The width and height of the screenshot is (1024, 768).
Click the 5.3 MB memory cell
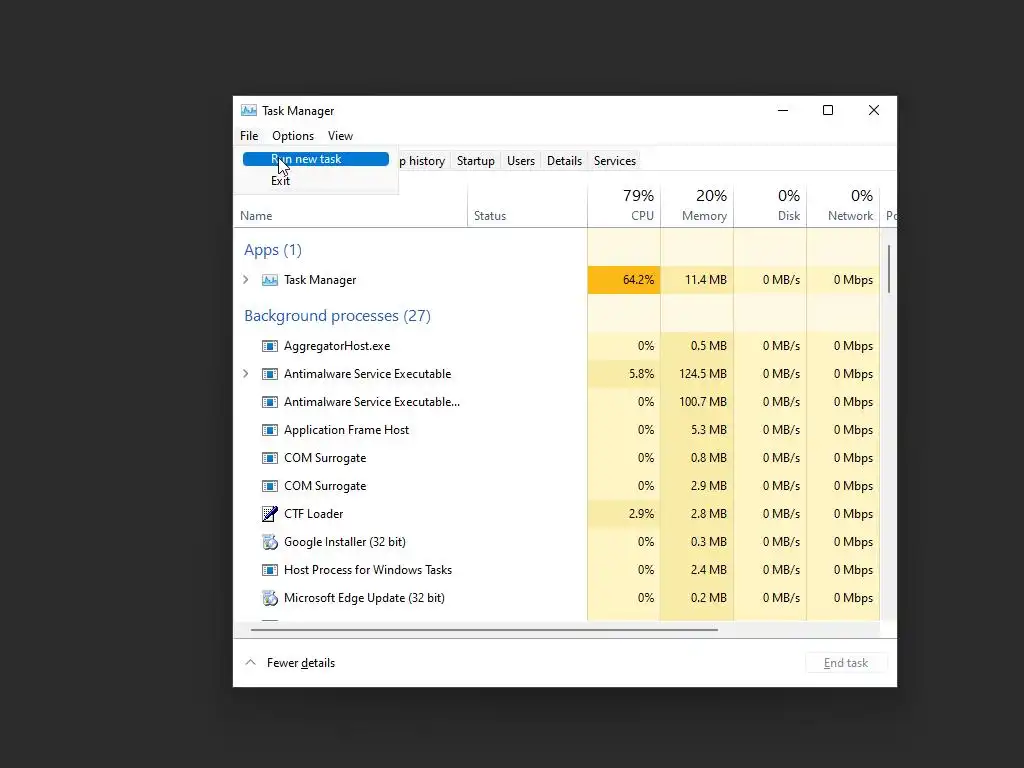(697, 430)
